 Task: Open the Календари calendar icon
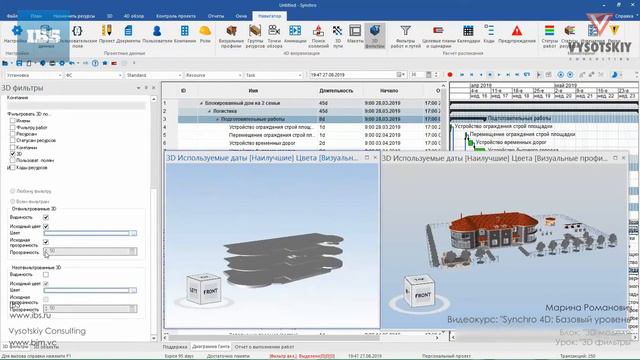(468, 31)
